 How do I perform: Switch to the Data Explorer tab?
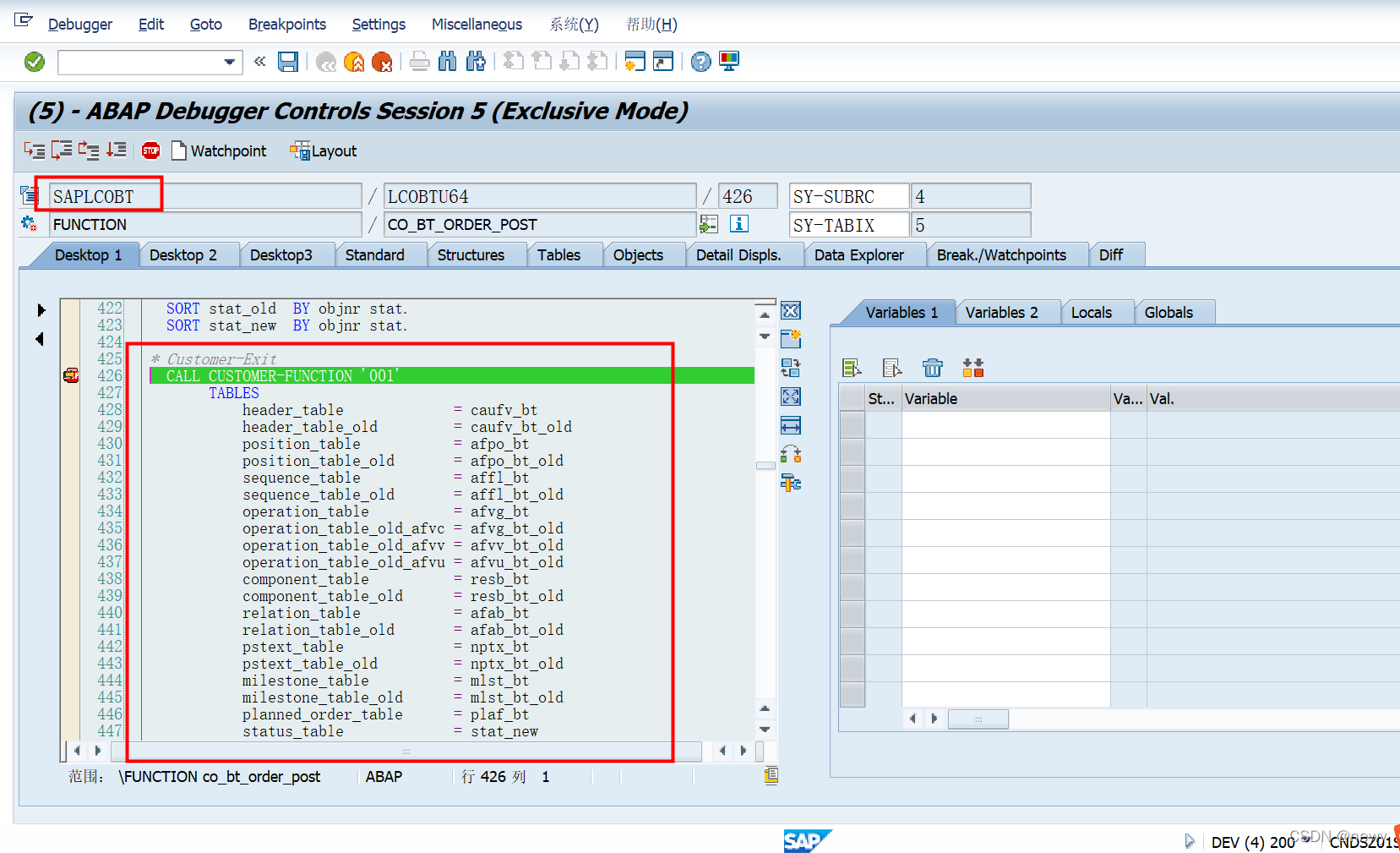(x=858, y=255)
